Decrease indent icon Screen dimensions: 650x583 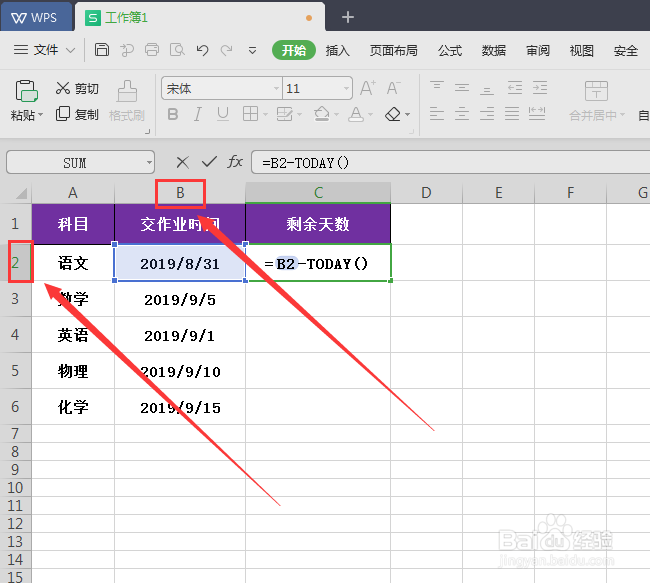515,88
